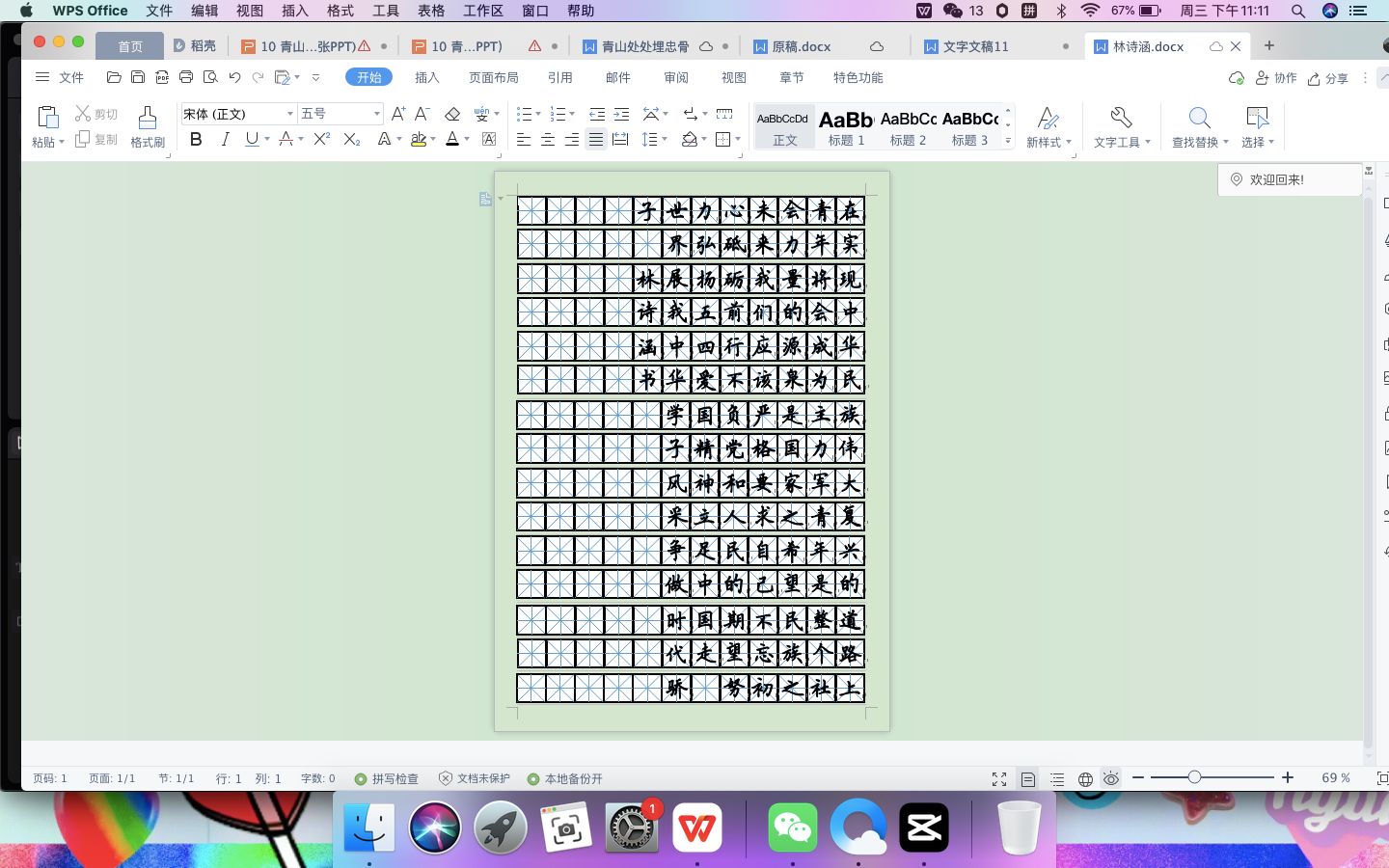Open the font size dropdown

click(377, 114)
